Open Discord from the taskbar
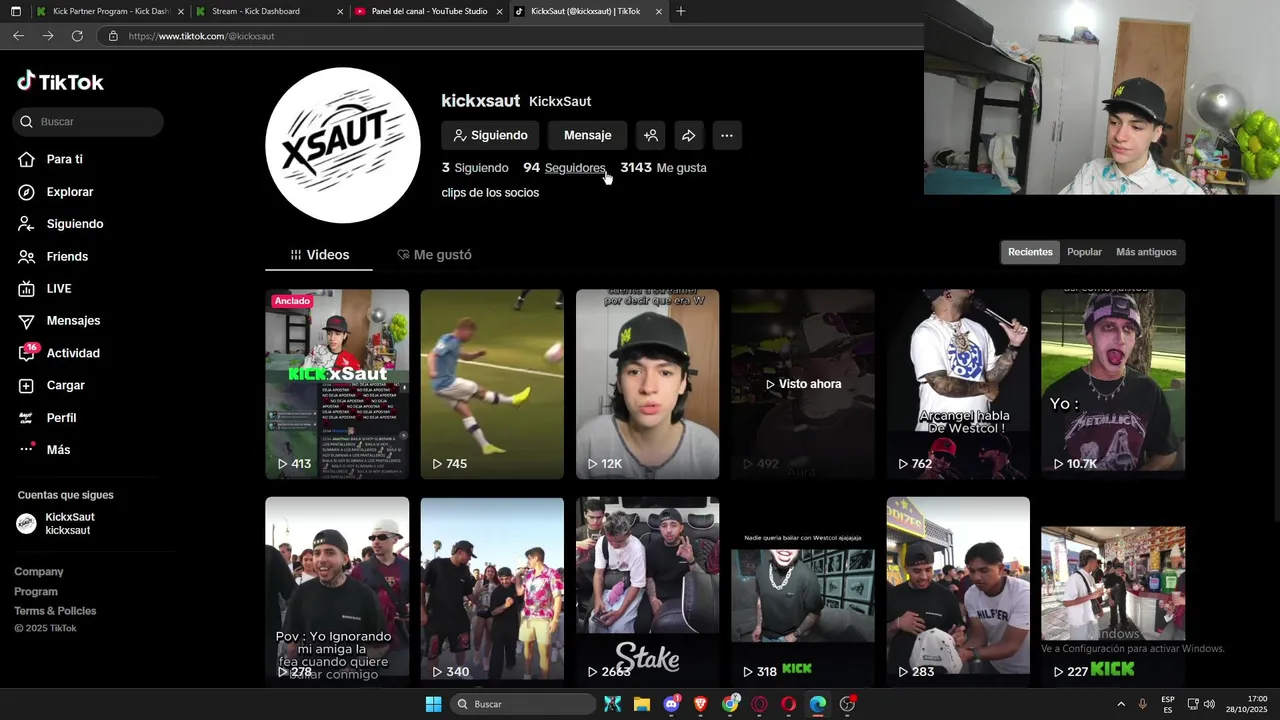The height and width of the screenshot is (720, 1280). tap(671, 704)
